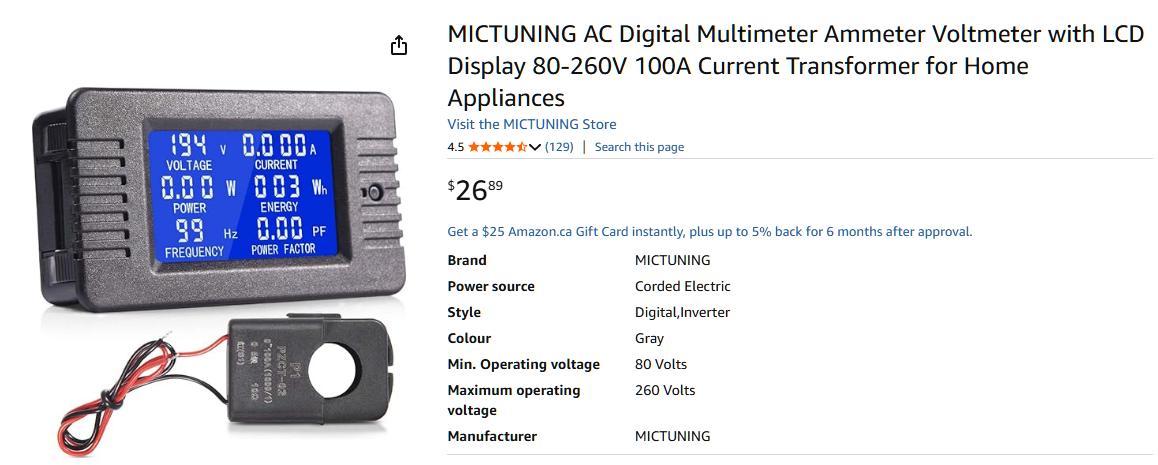Open the 129 customer reviews link
Image resolution: width=1158 pixels, height=465 pixels.
[x=559, y=147]
